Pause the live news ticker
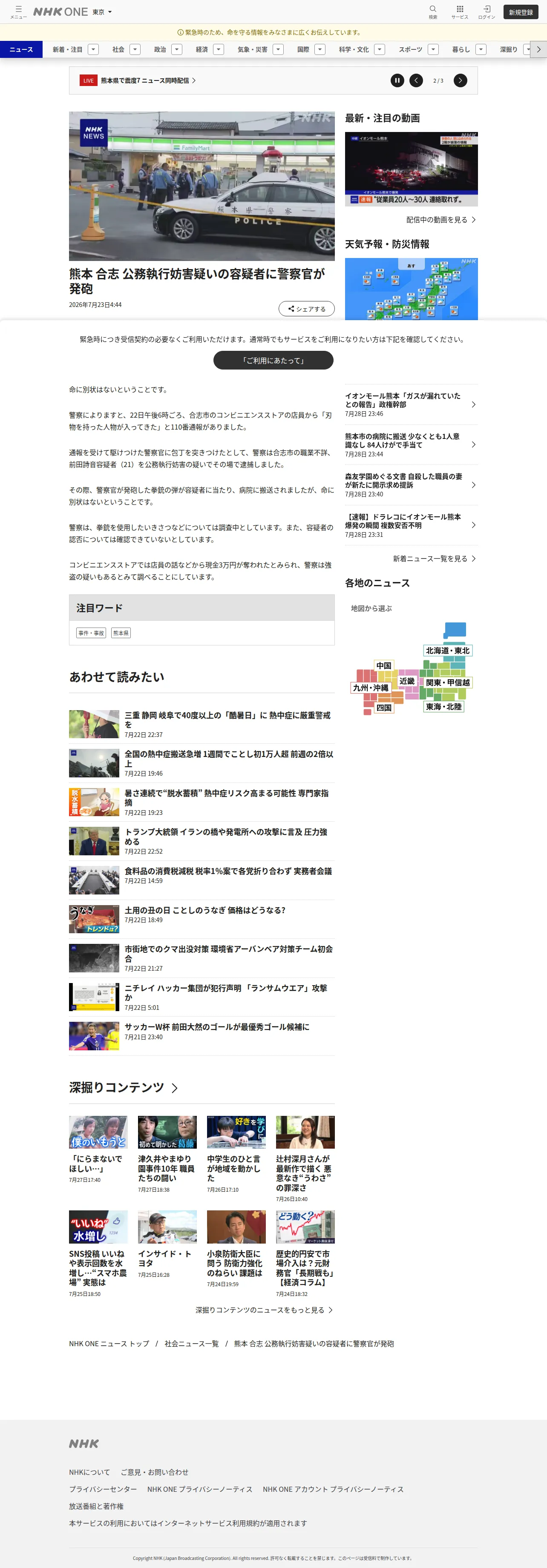 point(397,80)
